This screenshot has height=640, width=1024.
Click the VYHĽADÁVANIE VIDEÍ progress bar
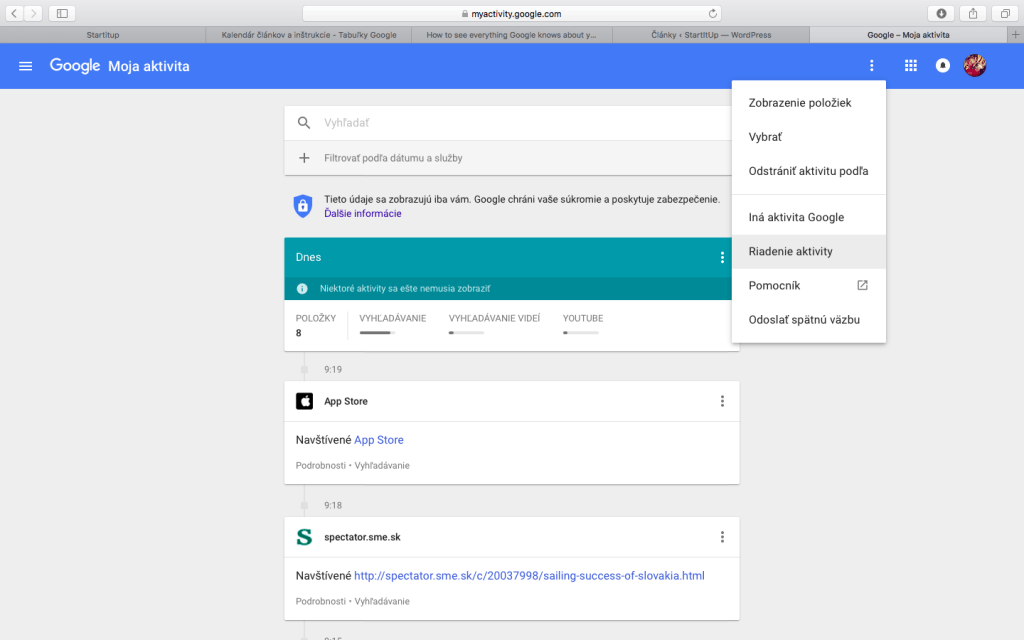tap(466, 333)
